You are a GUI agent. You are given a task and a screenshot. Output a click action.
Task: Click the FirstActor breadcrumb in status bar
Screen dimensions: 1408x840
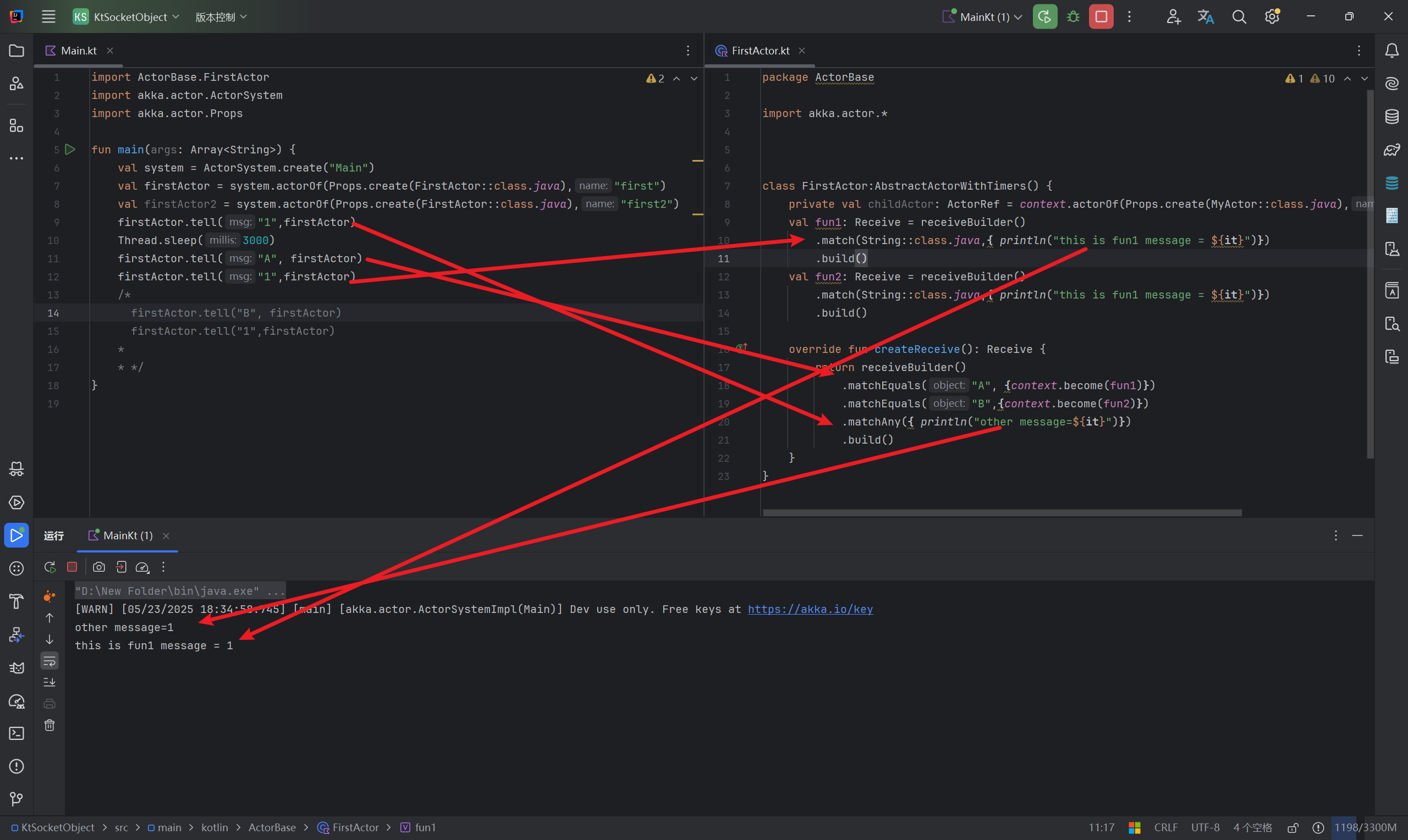click(x=348, y=827)
